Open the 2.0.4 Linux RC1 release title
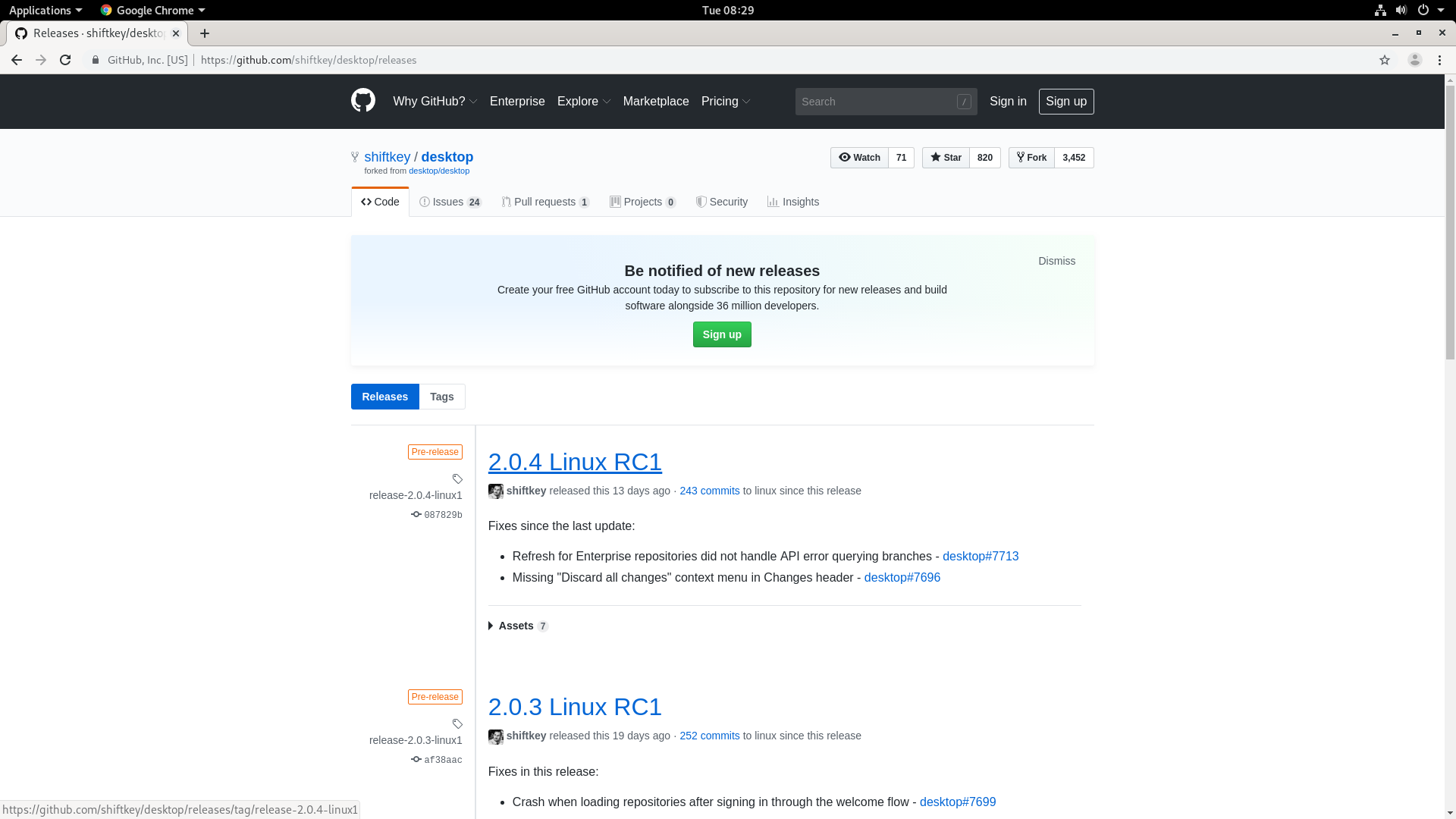The height and width of the screenshot is (819, 1456). coord(575,462)
